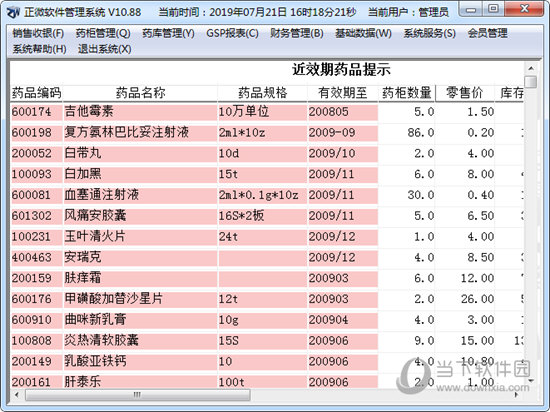Close the 正微软件管理系统 window
The image size is (550, 412).
click(x=524, y=9)
